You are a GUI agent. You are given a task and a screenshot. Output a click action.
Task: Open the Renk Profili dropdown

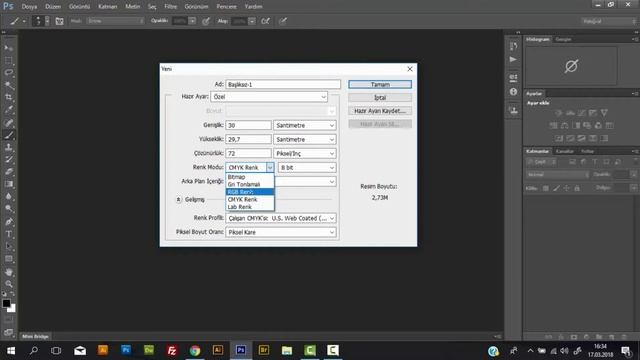coord(281,218)
